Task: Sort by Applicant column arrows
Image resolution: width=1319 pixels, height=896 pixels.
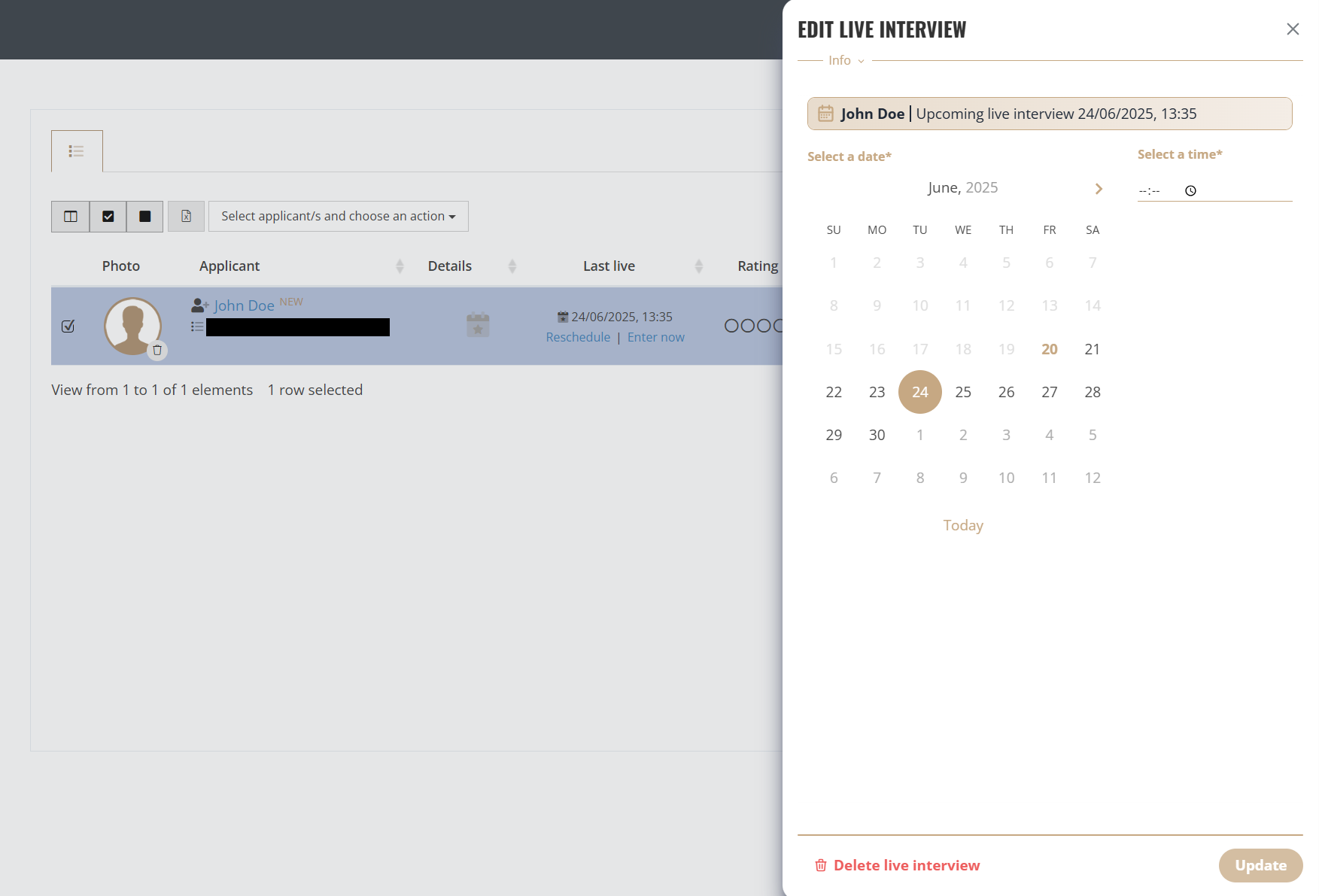Action: [x=400, y=266]
